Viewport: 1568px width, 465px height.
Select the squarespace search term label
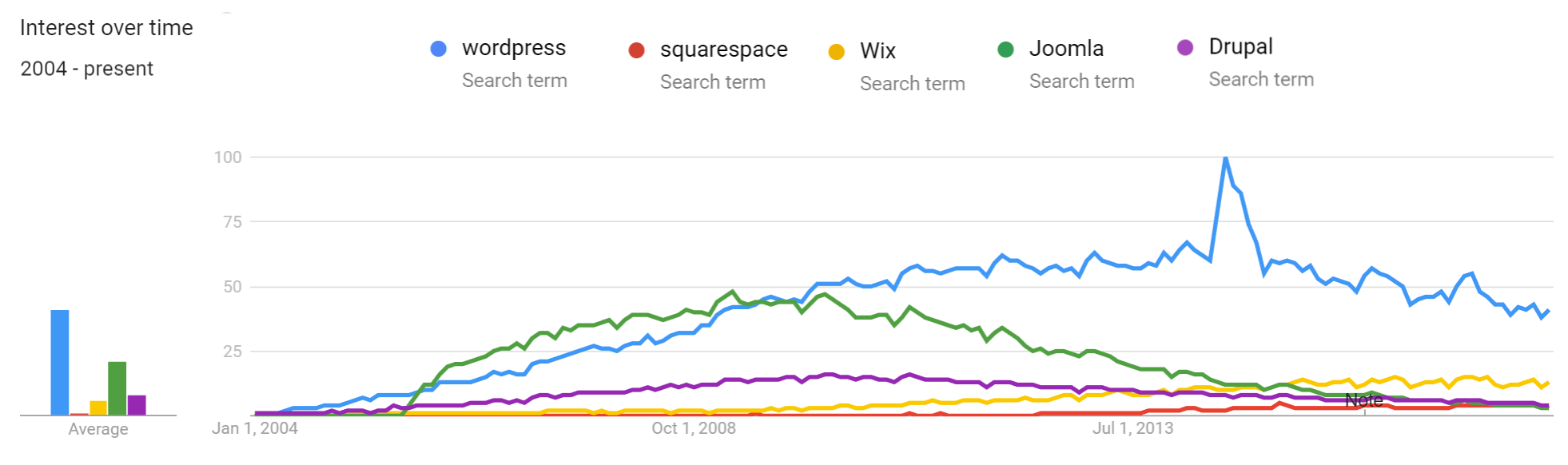[x=724, y=50]
